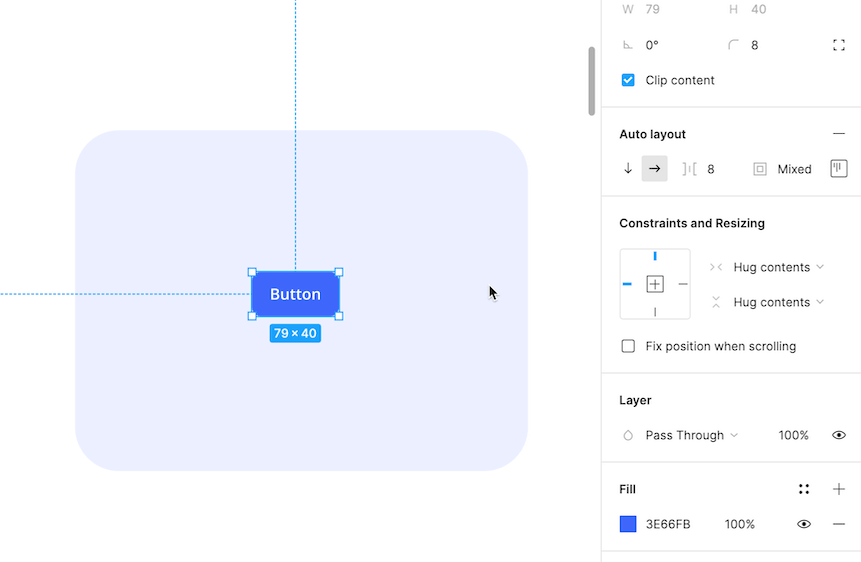Click the Mixed padding value field
Screen dimensions: 861x562
(x=794, y=169)
